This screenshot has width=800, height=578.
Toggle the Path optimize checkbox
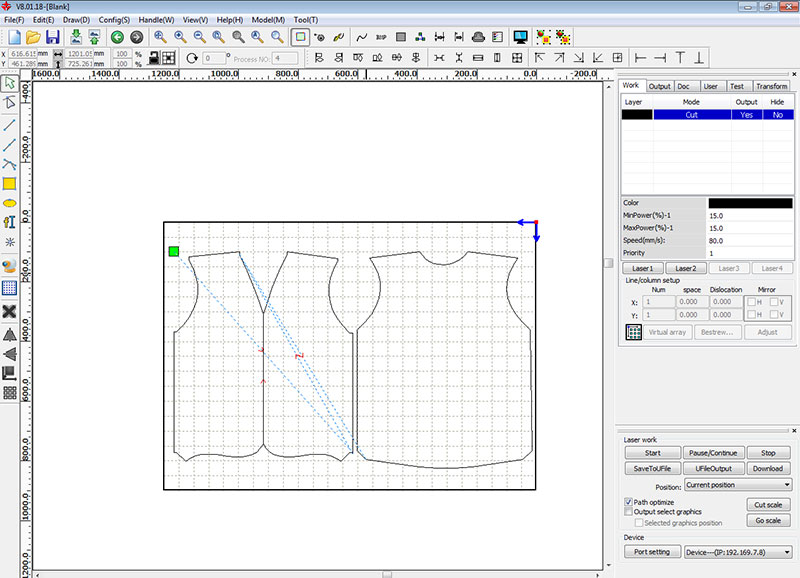(629, 502)
